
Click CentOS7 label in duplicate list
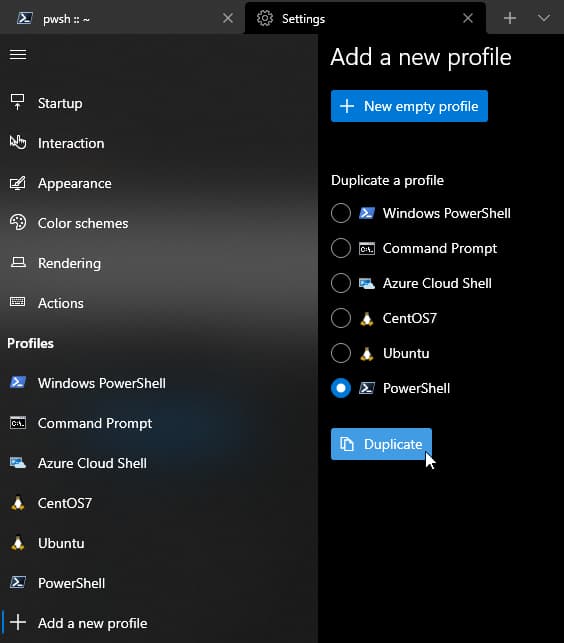(x=410, y=318)
